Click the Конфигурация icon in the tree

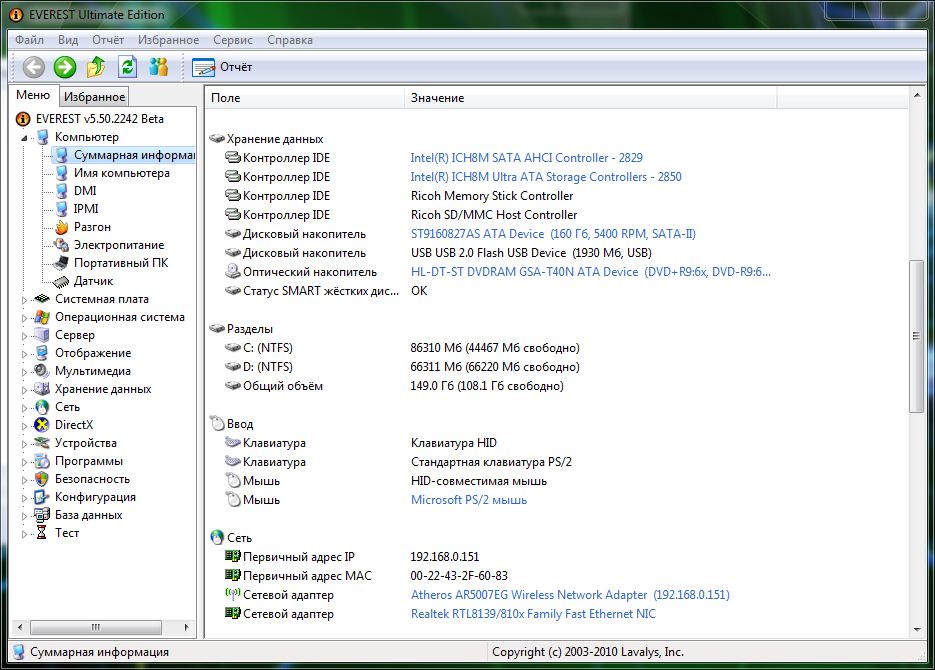[42, 497]
